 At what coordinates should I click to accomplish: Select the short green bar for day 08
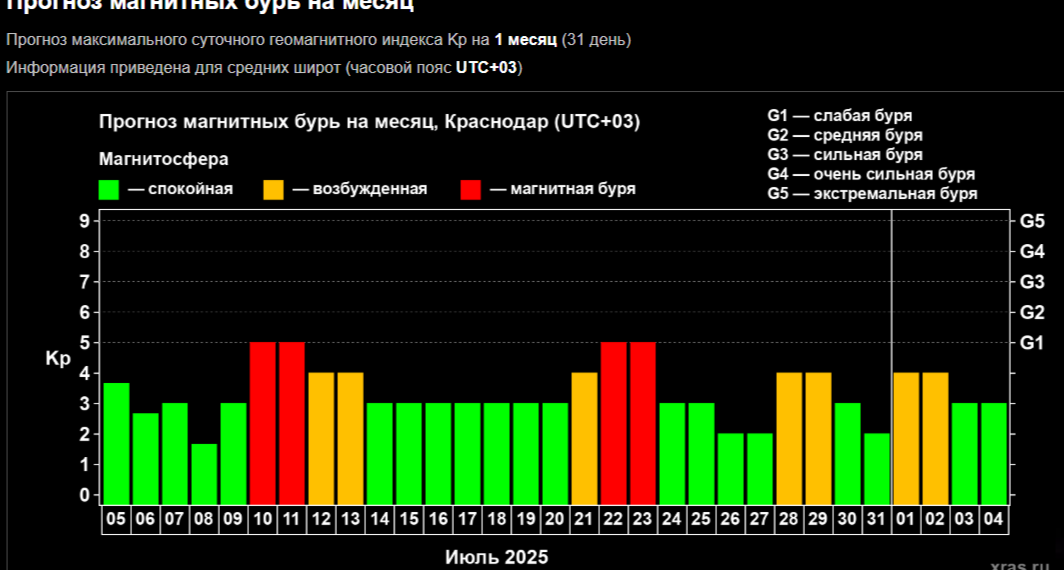pos(204,473)
